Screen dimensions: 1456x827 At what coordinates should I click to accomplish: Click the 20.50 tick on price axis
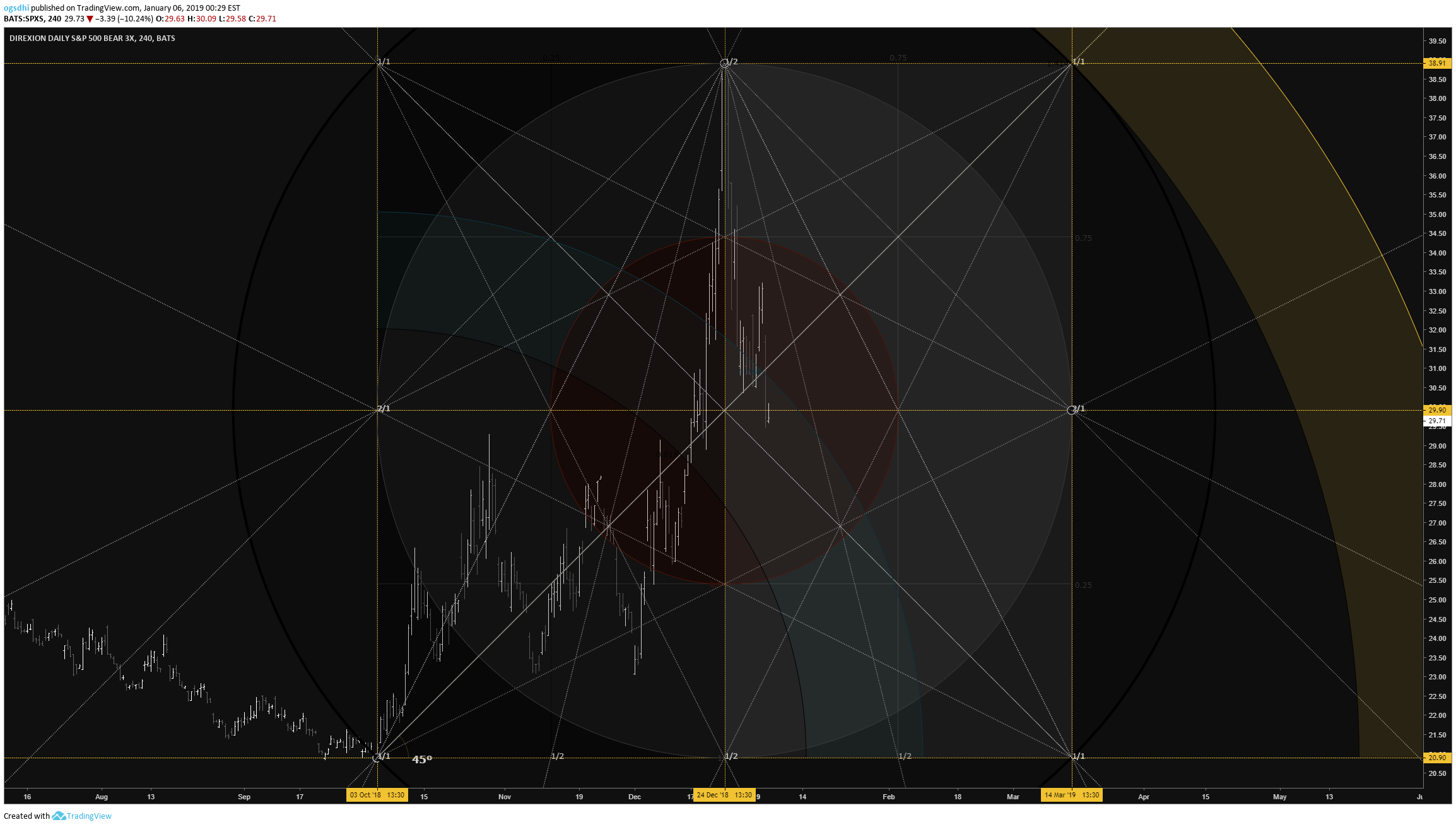coord(1437,773)
